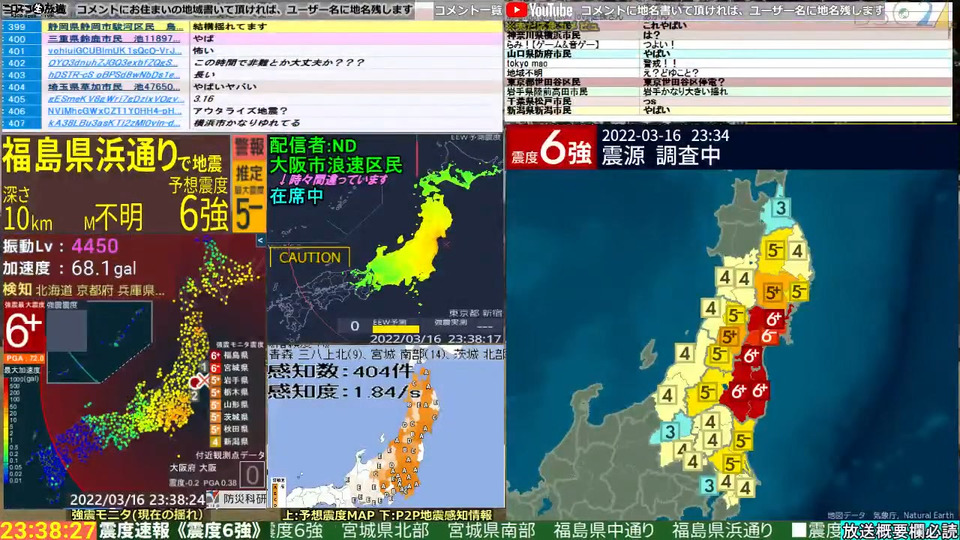Click the 神奈川県横浜市民 comment row
The height and width of the screenshot is (540, 960).
727,36
